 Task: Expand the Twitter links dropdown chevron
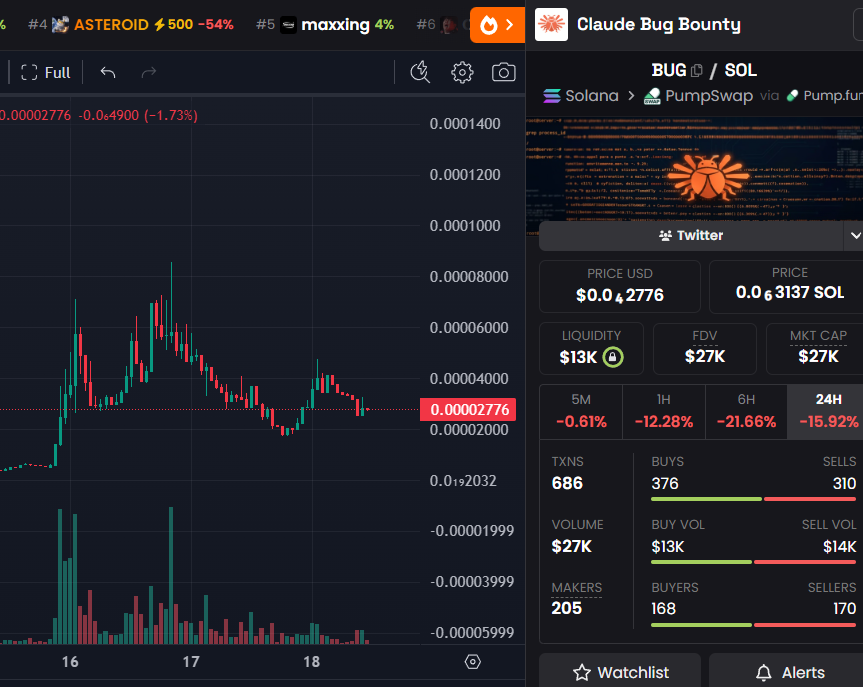pyautogui.click(x=853, y=235)
